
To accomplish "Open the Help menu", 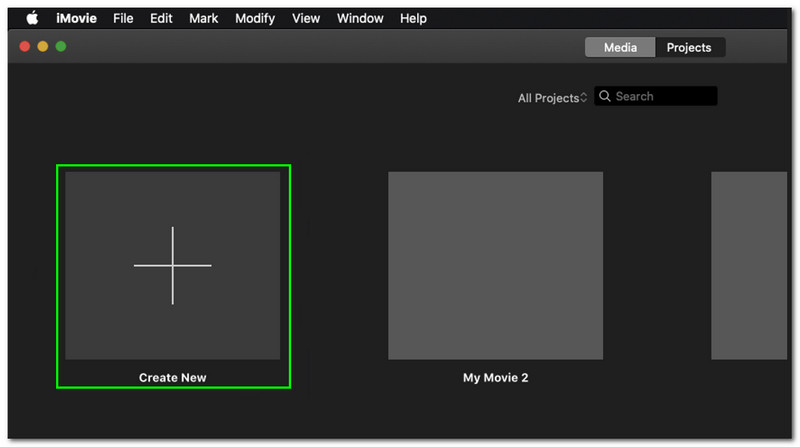I will pos(413,18).
